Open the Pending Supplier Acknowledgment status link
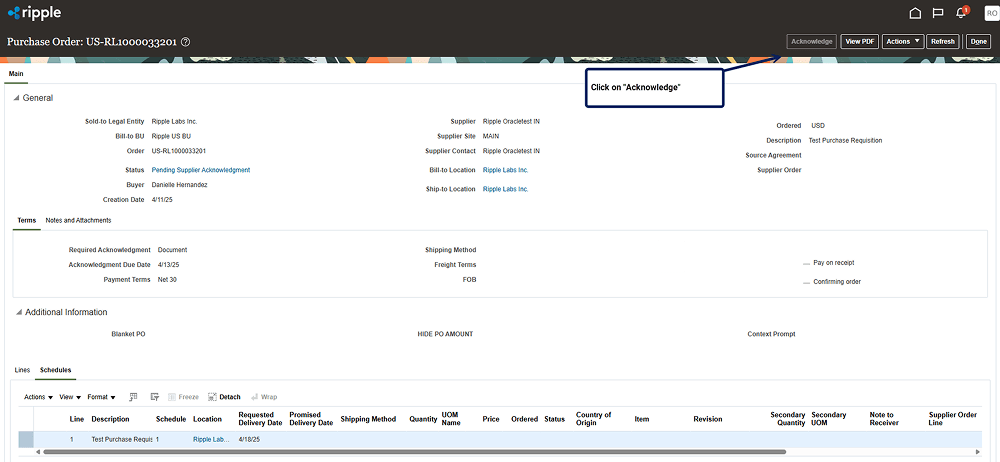 tap(201, 170)
